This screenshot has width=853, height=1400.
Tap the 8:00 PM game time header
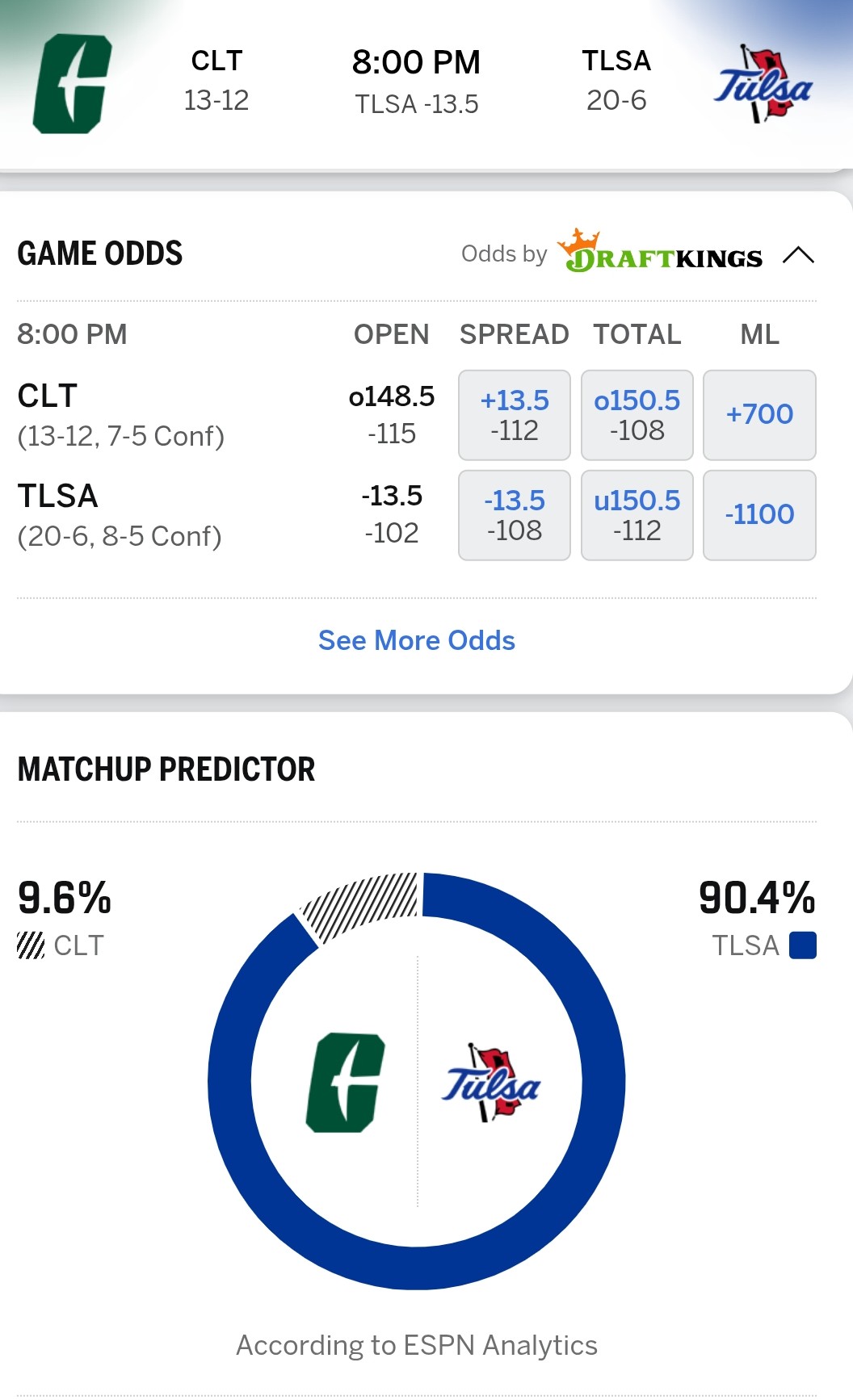click(x=416, y=62)
